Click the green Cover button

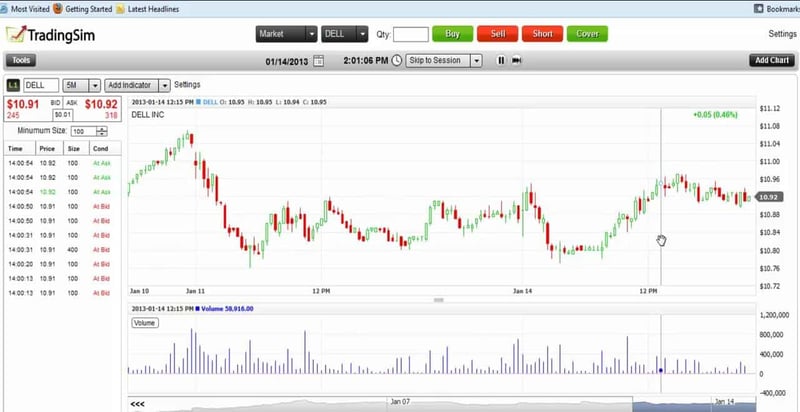pyautogui.click(x=587, y=34)
